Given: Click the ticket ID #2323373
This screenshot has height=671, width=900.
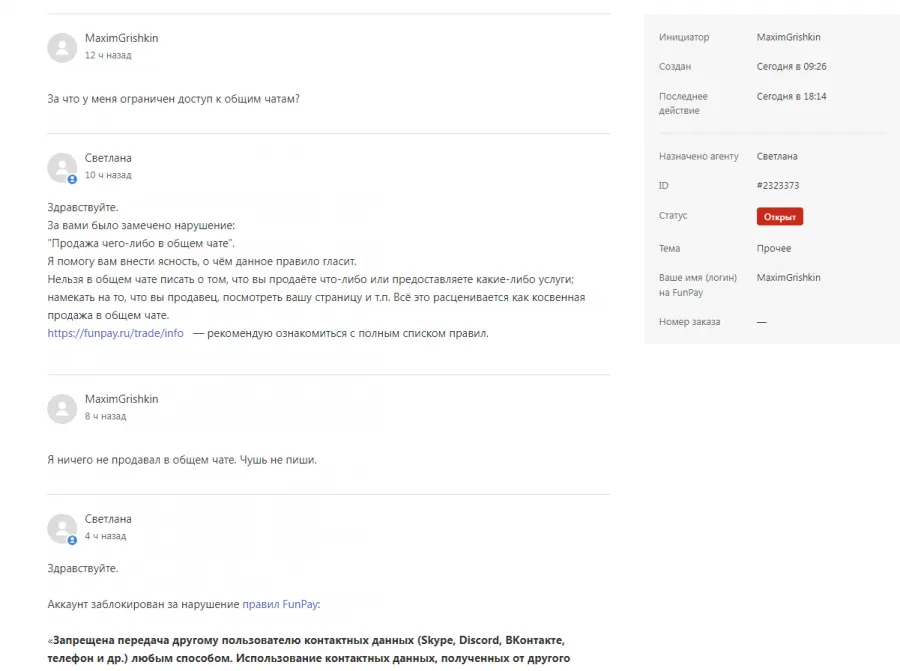Looking at the screenshot, I should pos(778,185).
